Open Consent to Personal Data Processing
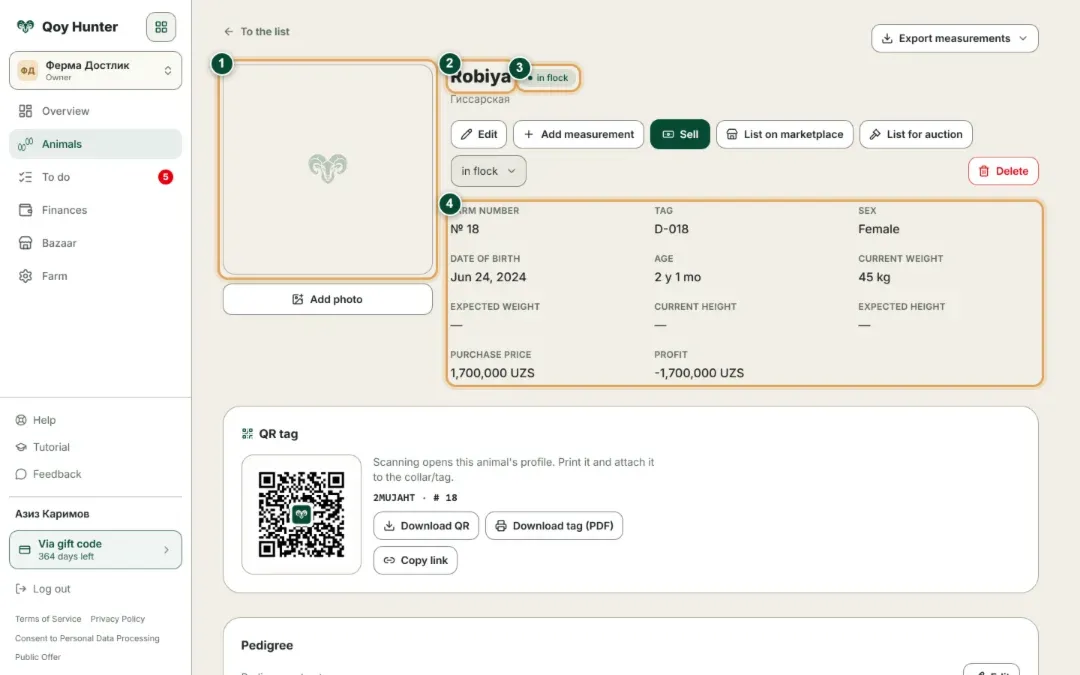This screenshot has width=1080, height=675. pos(87,638)
